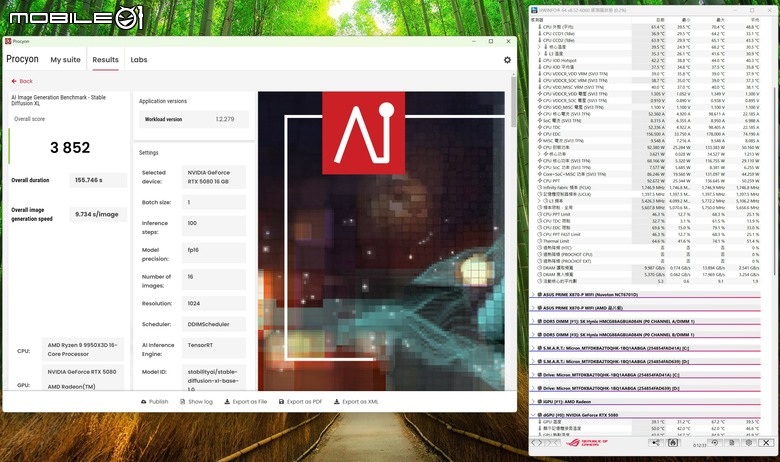
Task: Click the Procyon results vertical scrollbar
Action: tap(513, 102)
